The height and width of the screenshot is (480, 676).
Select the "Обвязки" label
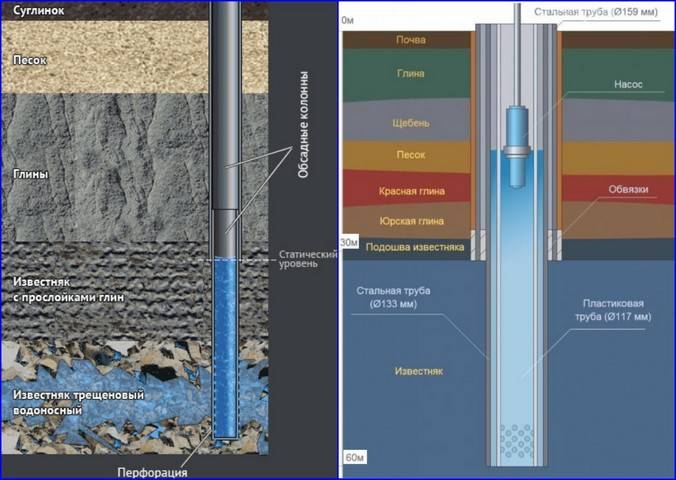click(626, 188)
